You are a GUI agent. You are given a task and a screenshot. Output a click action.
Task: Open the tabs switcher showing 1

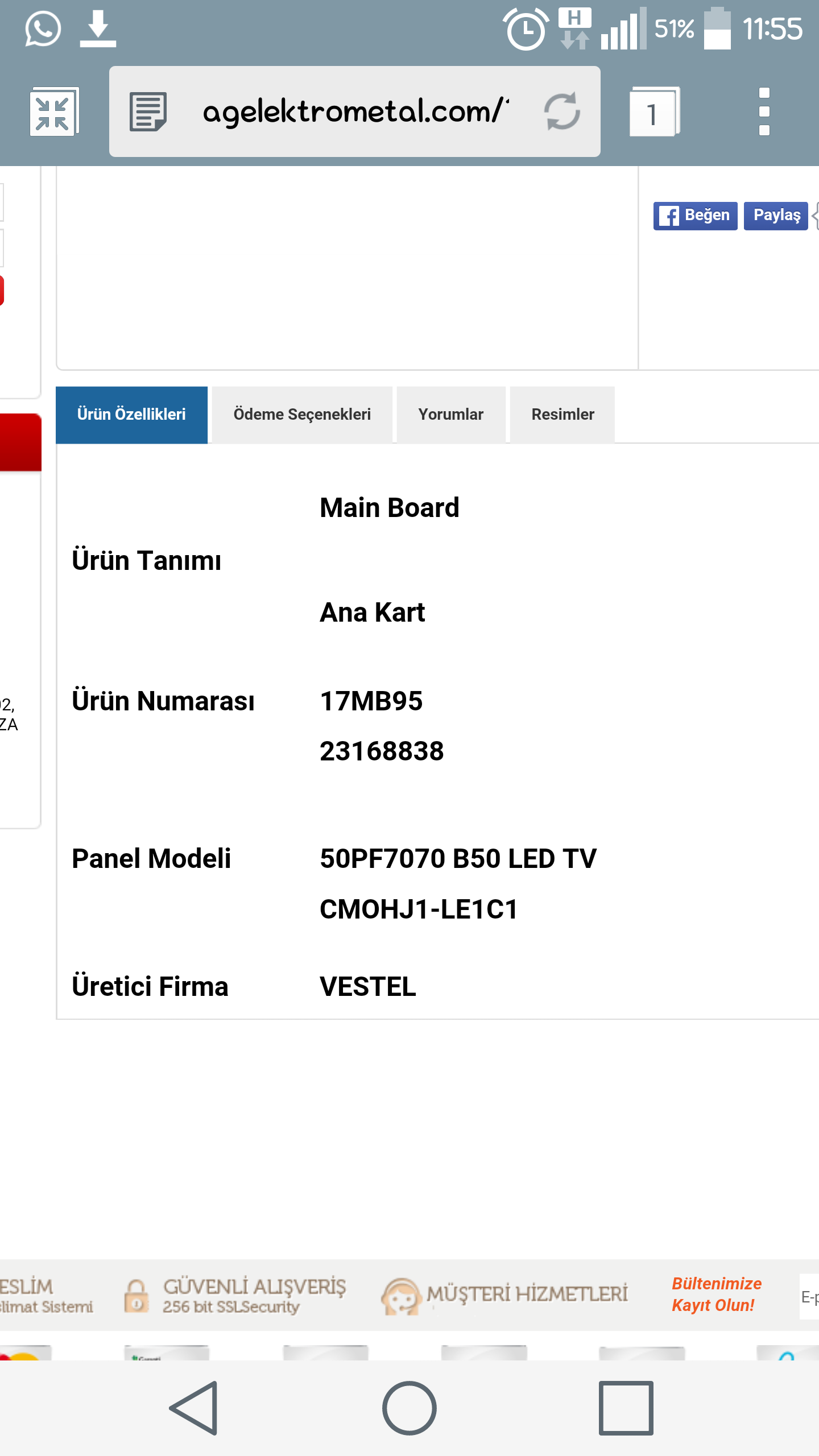click(655, 111)
